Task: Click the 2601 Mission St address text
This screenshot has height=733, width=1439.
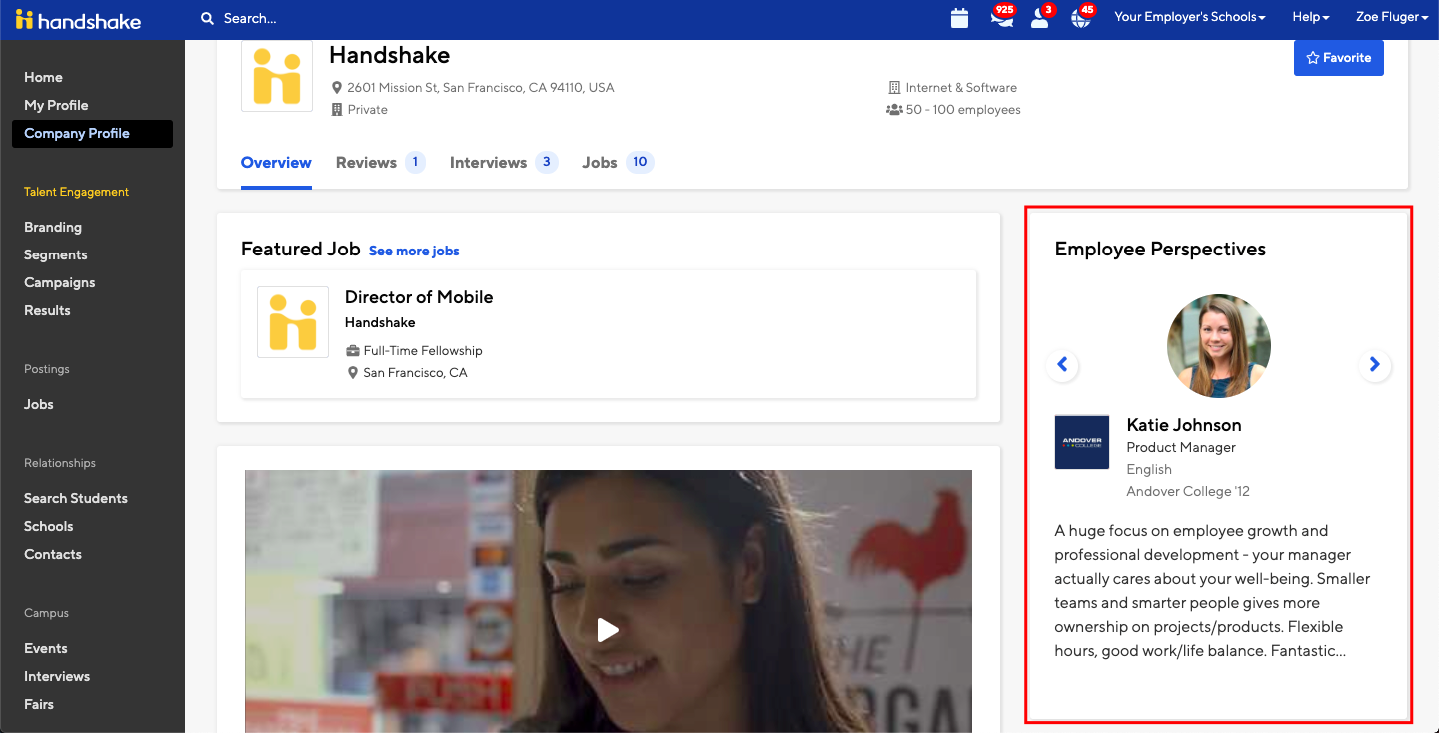Action: pyautogui.click(x=480, y=88)
